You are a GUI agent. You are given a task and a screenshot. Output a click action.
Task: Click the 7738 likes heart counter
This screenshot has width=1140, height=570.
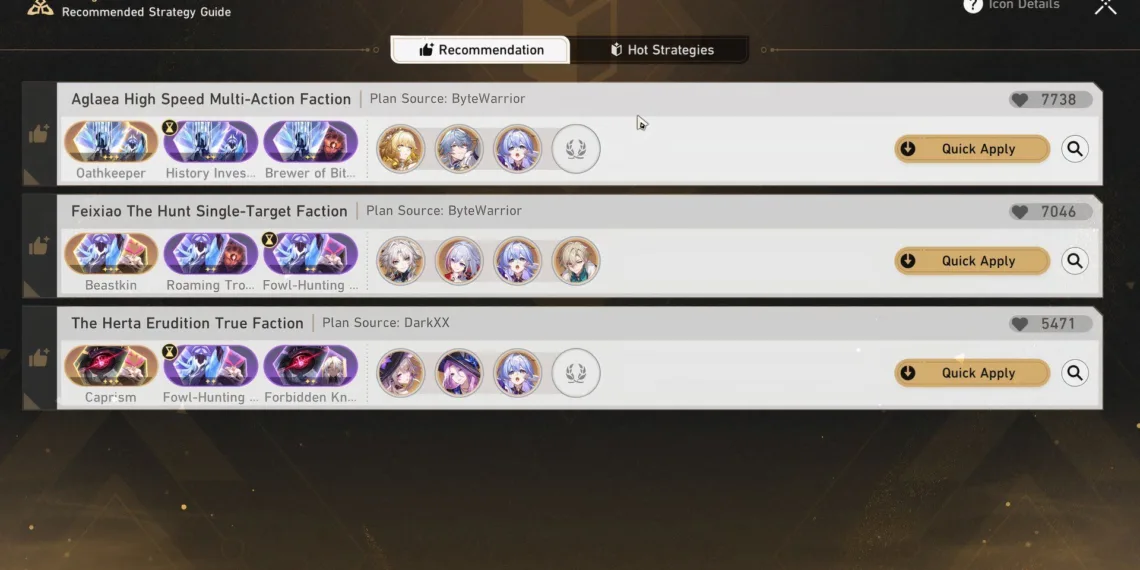[1051, 100]
